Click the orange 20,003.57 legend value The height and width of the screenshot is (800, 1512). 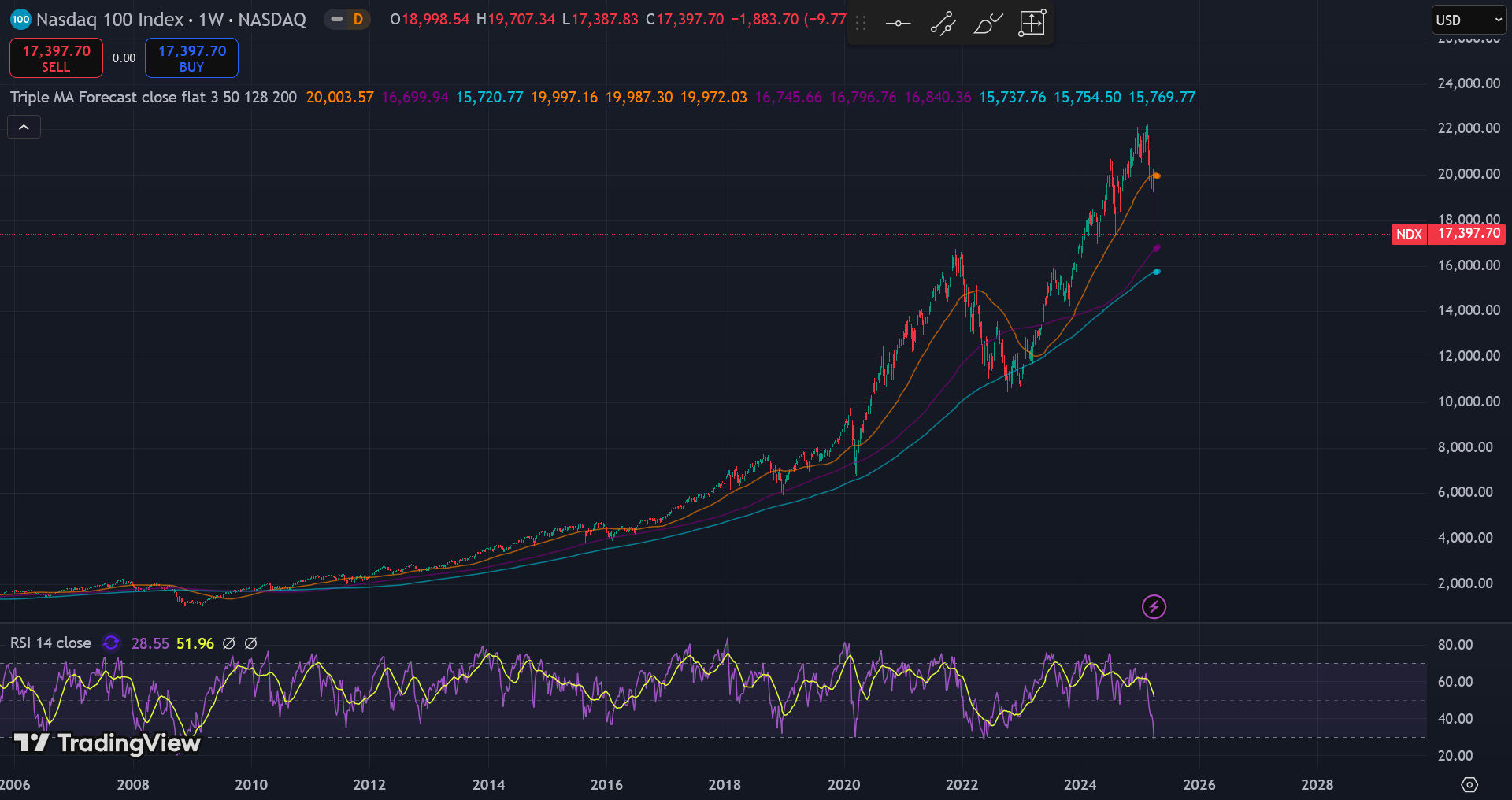339,98
